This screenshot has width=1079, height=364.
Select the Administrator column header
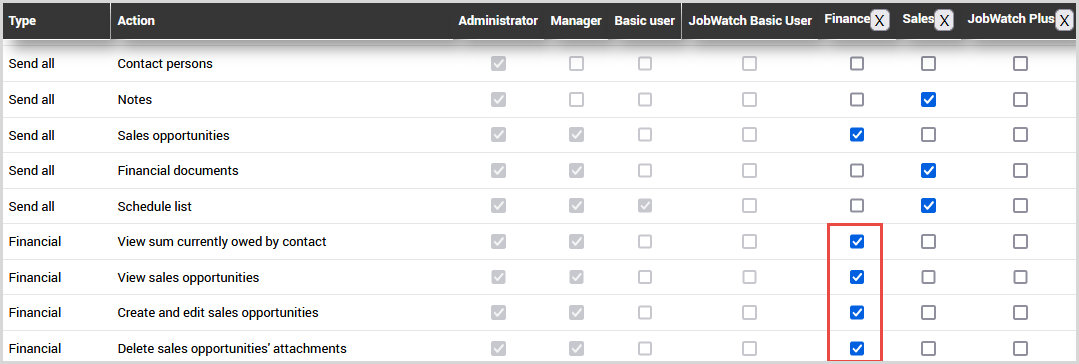click(498, 21)
